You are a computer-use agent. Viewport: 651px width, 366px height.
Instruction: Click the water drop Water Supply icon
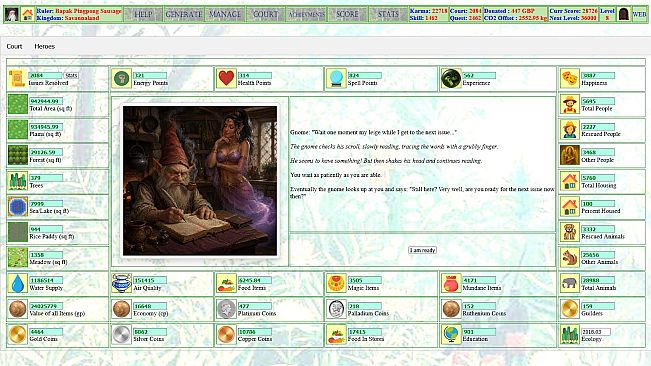click(17, 283)
